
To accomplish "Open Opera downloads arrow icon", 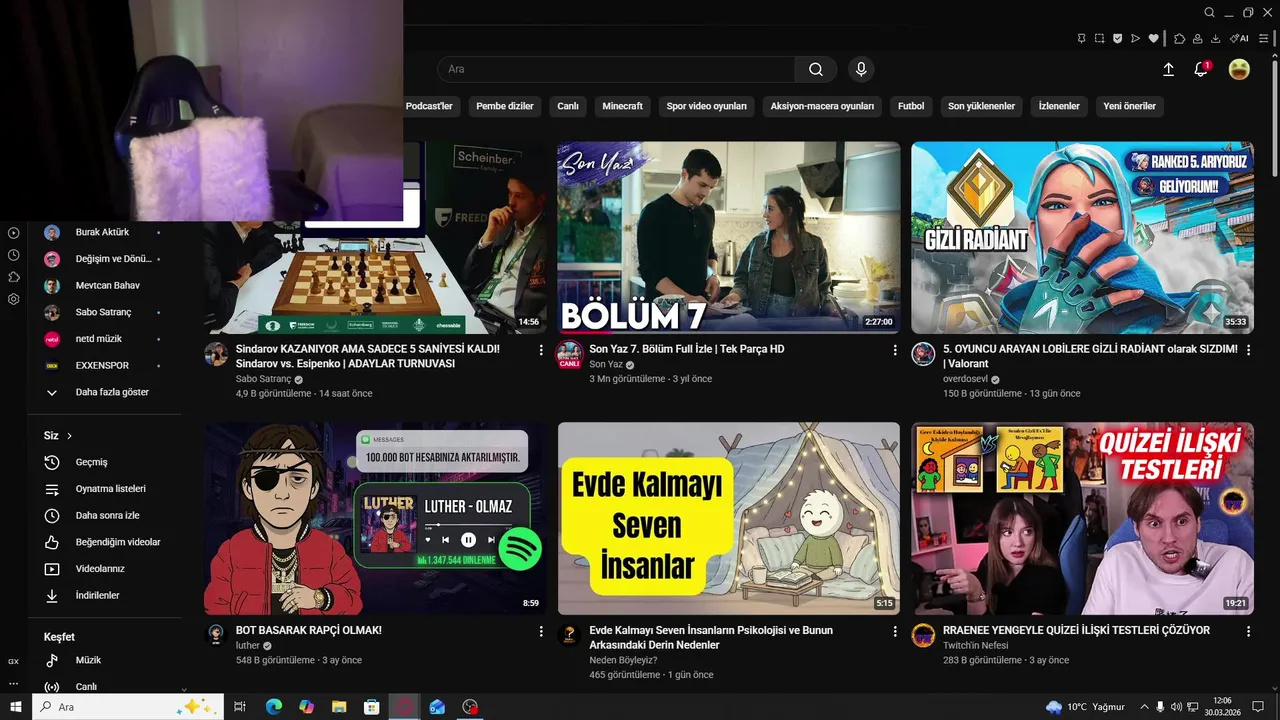I will click(x=1215, y=39).
